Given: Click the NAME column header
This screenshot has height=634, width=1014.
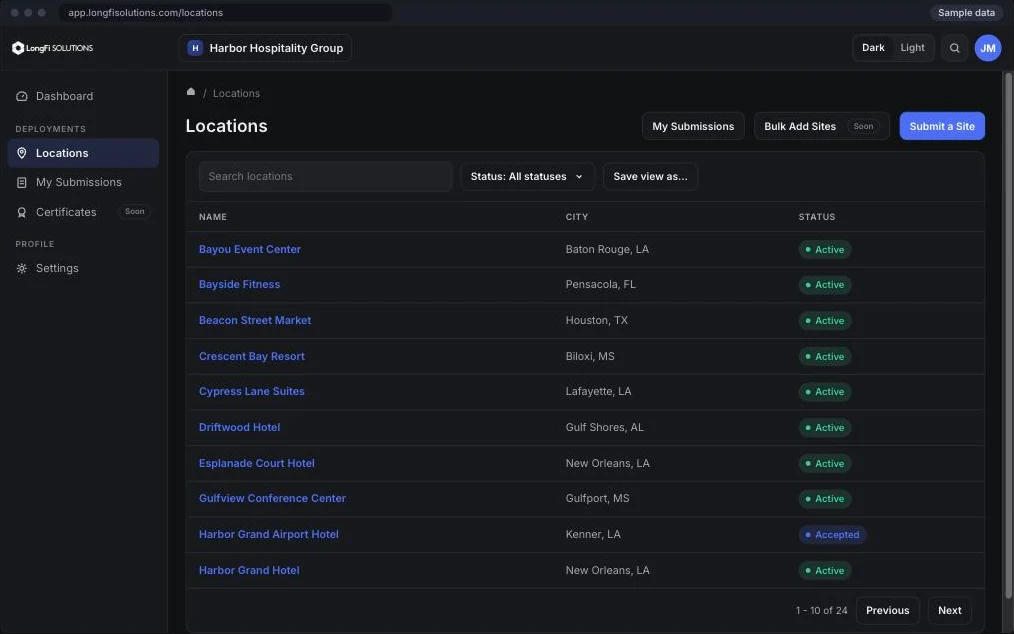Looking at the screenshot, I should (213, 217).
